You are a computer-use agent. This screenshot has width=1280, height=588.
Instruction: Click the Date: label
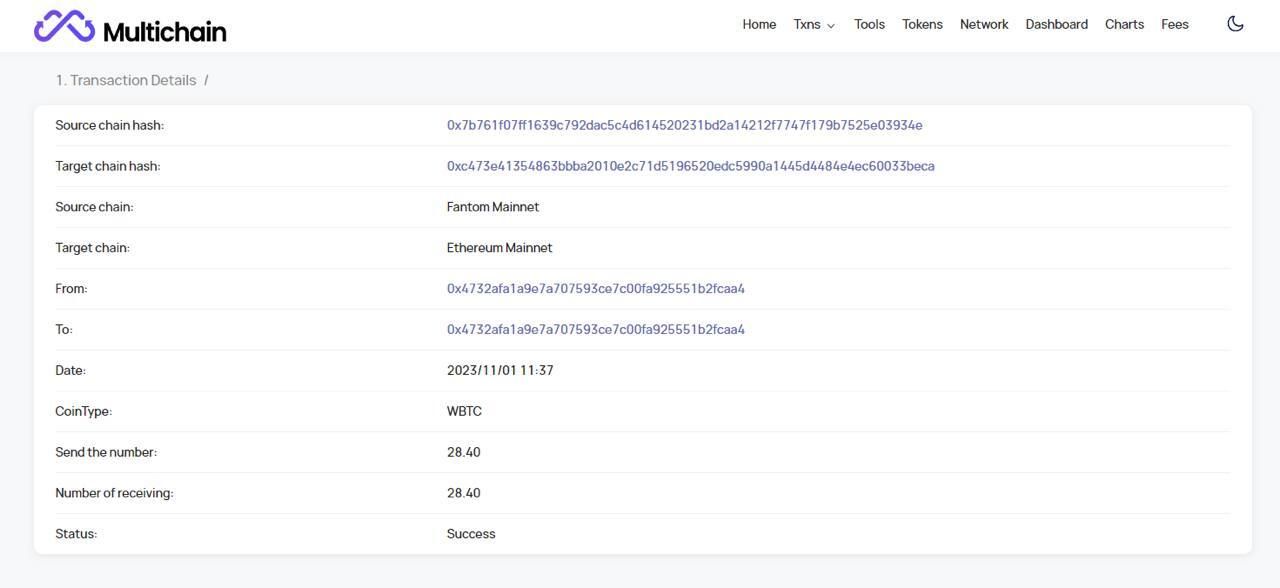tap(70, 370)
